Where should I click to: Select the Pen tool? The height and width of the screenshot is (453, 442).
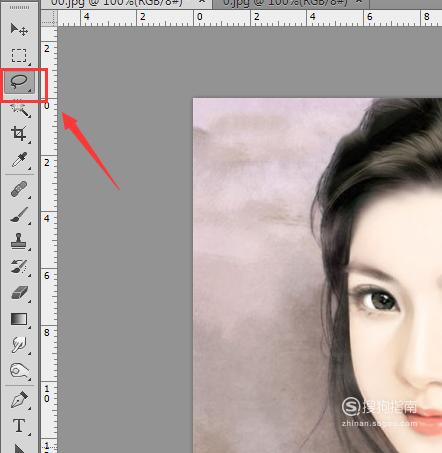[x=19, y=400]
